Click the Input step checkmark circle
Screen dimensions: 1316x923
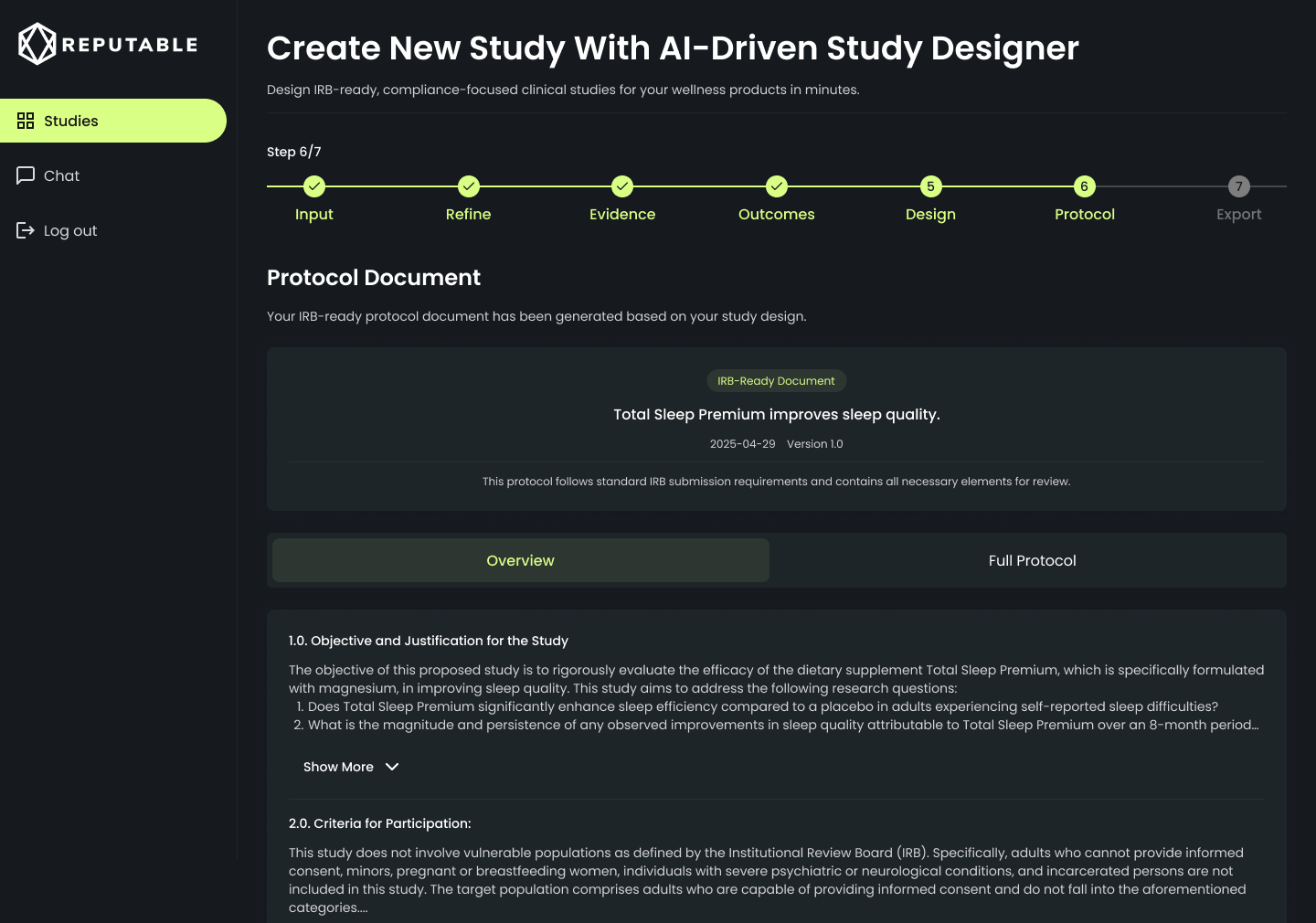[x=314, y=186]
